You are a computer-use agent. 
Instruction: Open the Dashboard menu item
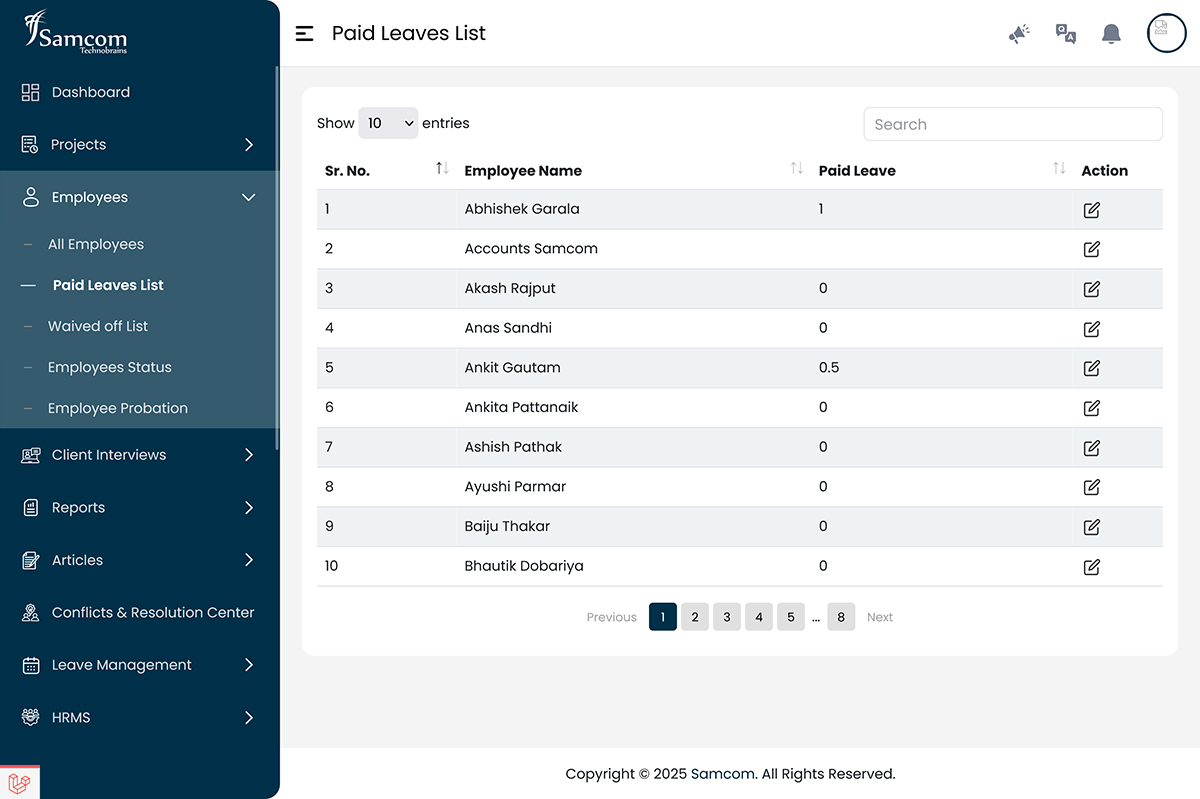point(91,92)
